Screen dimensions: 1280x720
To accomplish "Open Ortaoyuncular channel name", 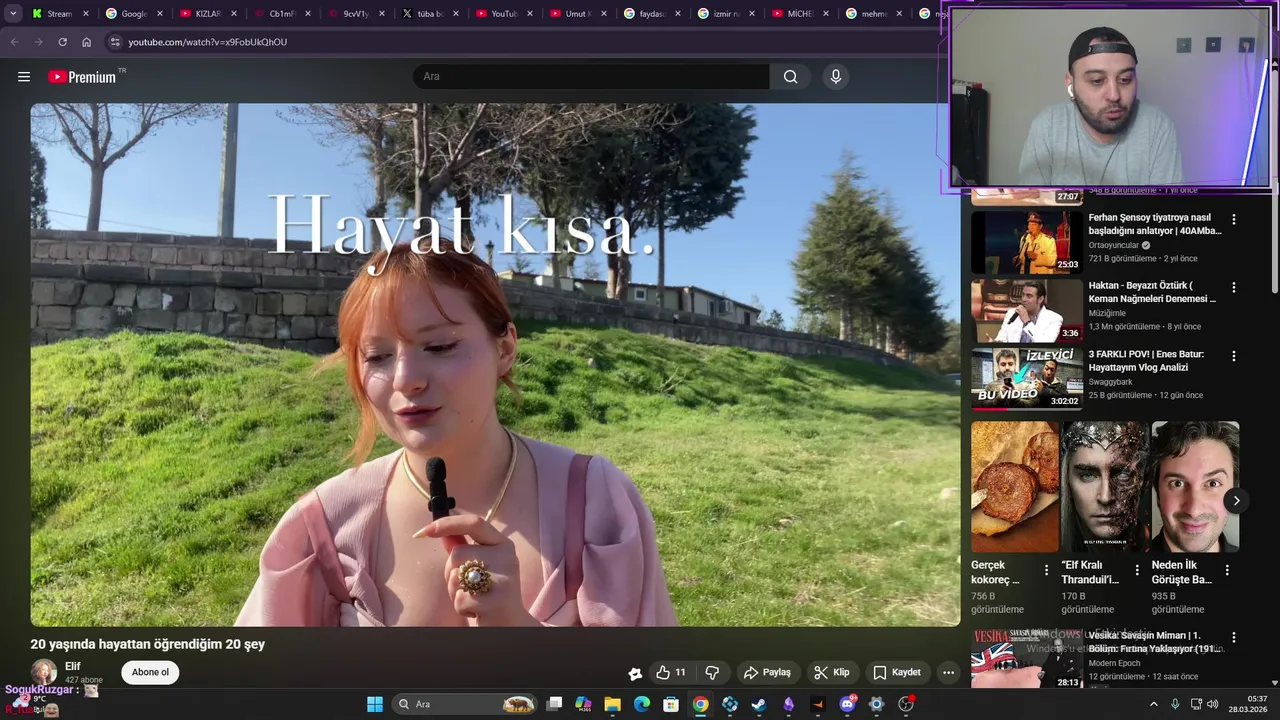I will 1115,245.
